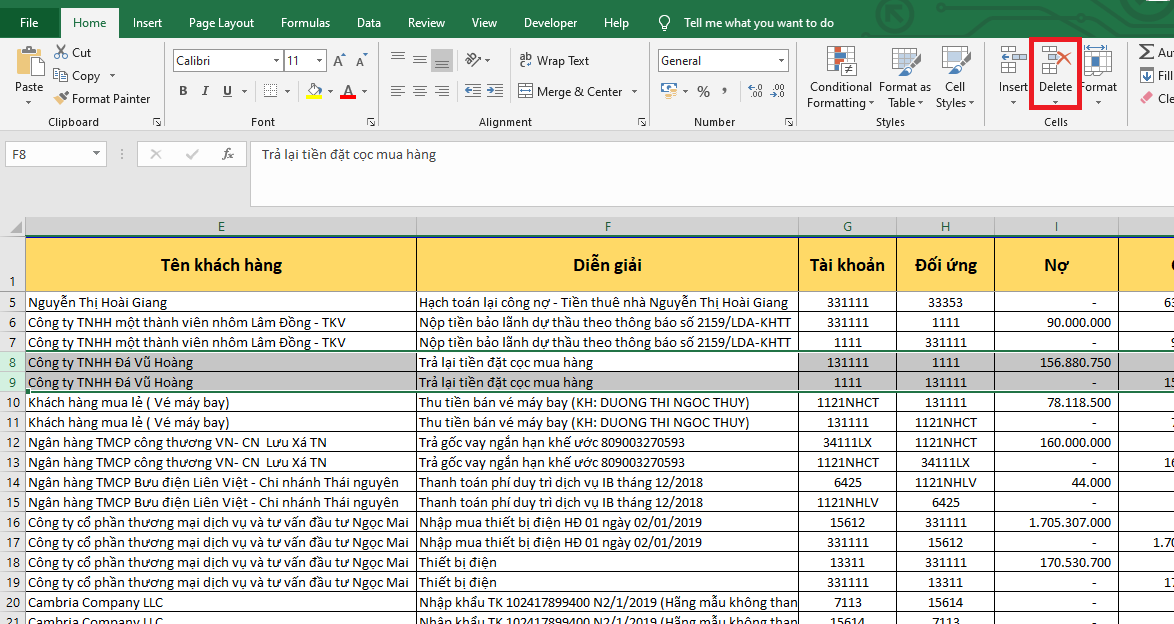Toggle Bold formatting
The image size is (1174, 624).
[183, 92]
